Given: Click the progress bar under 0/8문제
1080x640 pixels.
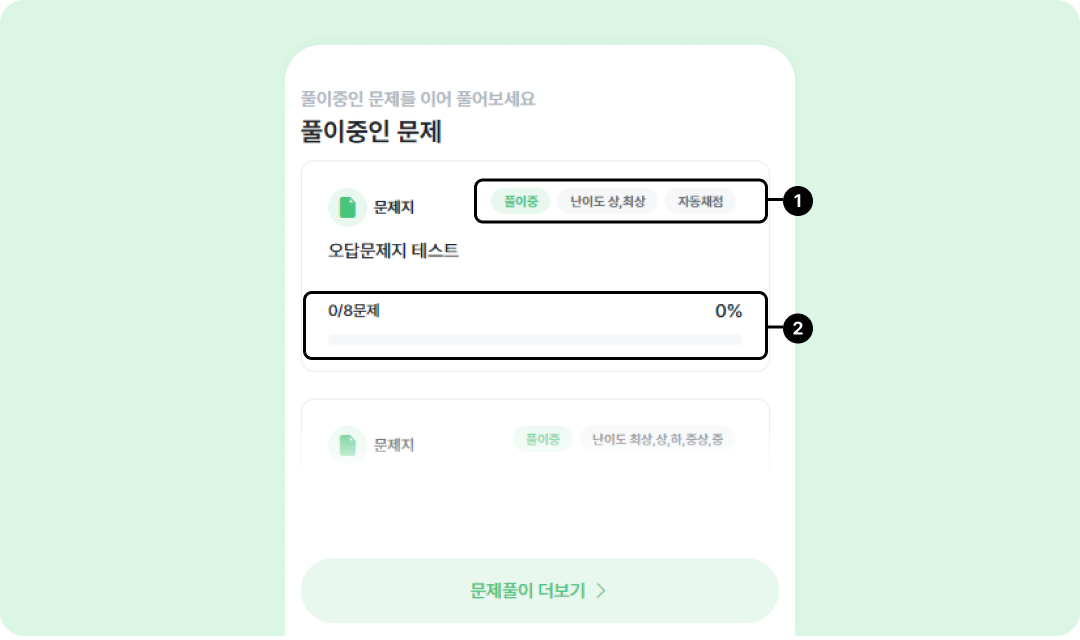Looking at the screenshot, I should click(535, 340).
